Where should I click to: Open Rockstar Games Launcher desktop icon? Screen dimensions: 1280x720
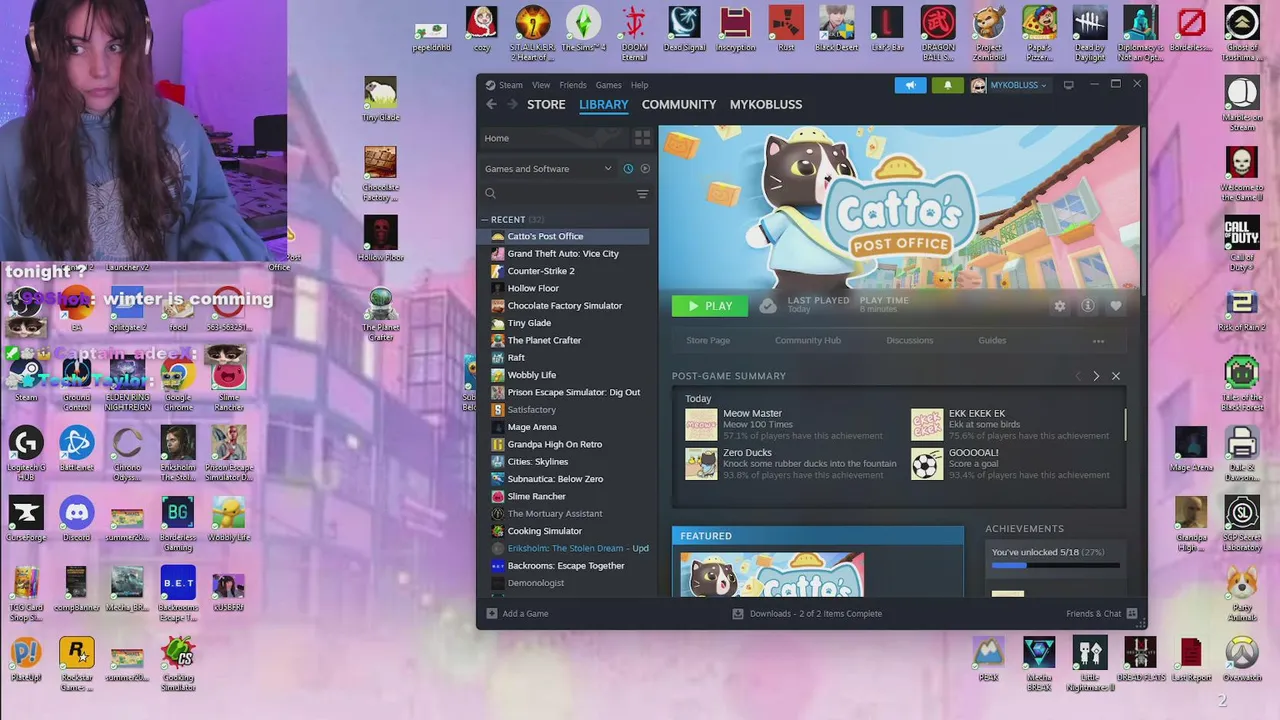point(76,663)
